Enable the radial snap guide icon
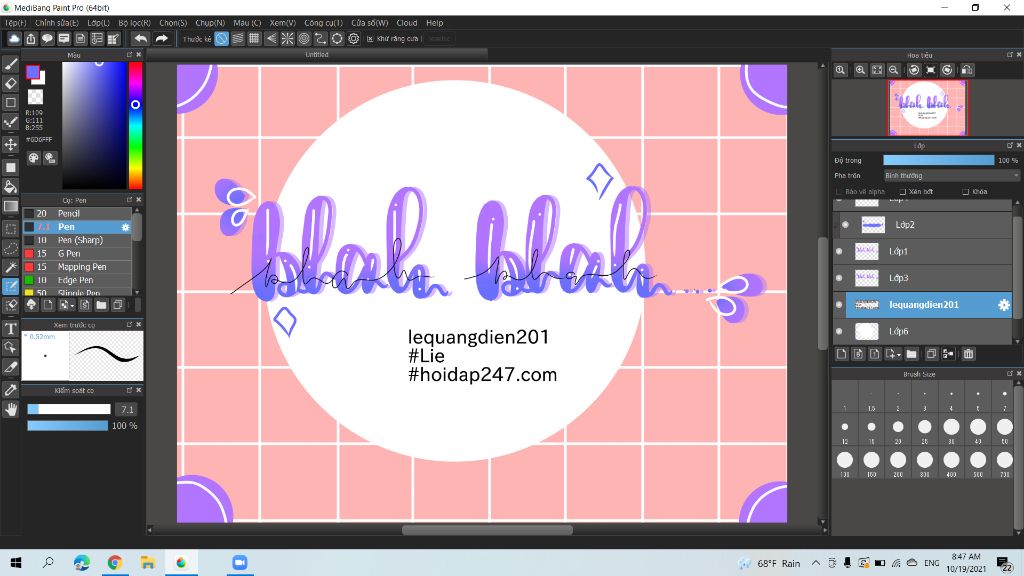The image size is (1024, 576). [287, 39]
